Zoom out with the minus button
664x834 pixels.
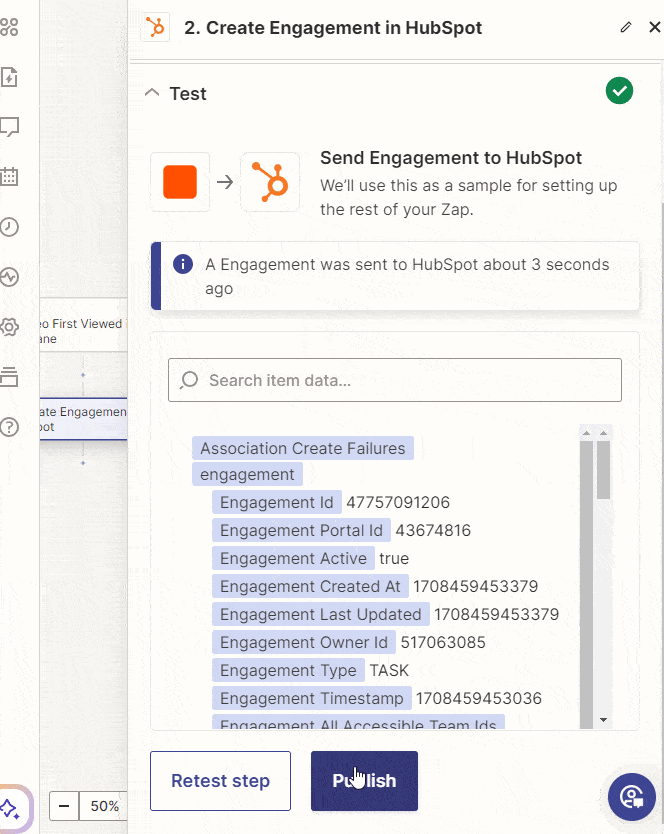(64, 806)
